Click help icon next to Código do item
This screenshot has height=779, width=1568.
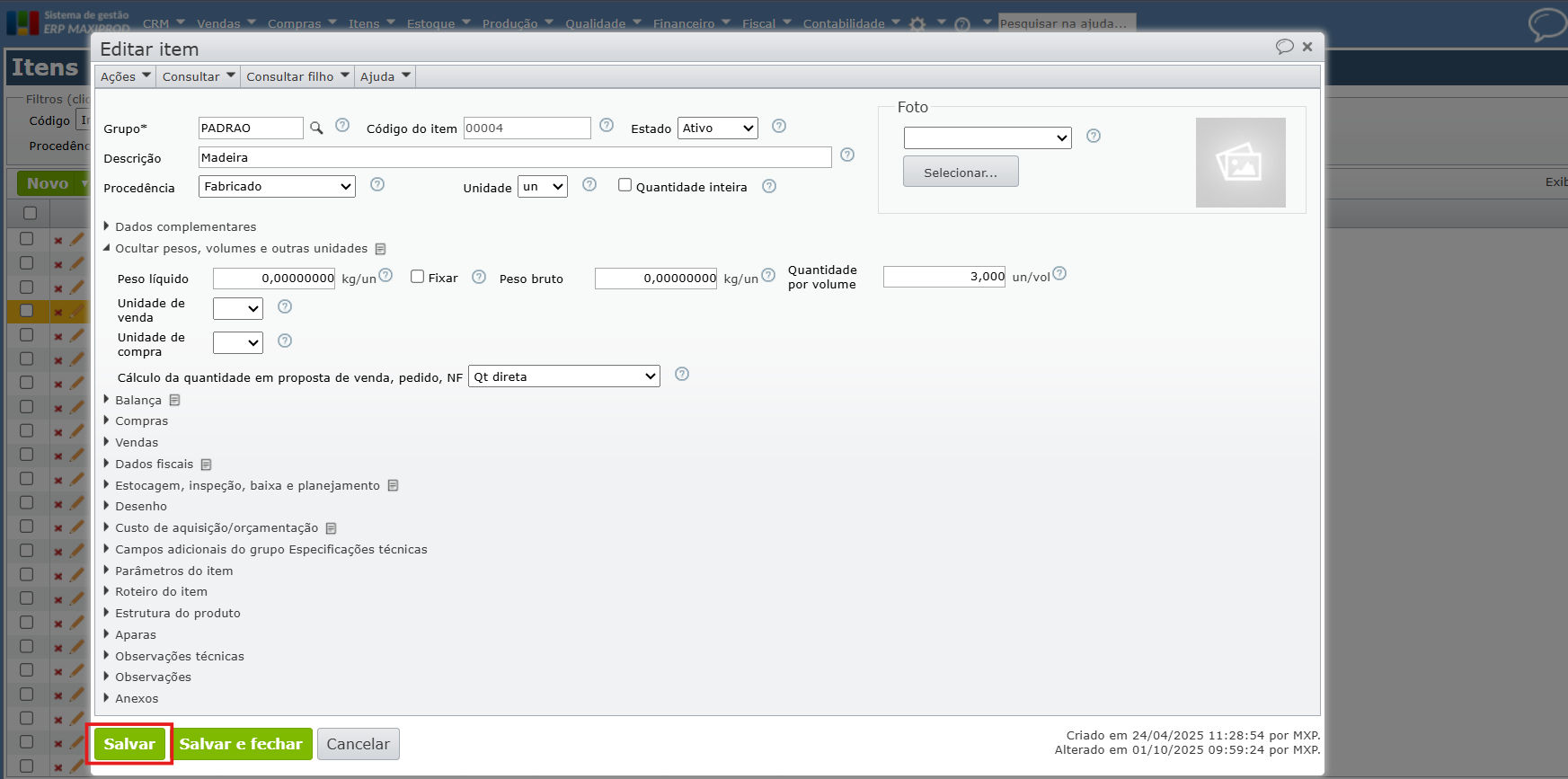[607, 125]
